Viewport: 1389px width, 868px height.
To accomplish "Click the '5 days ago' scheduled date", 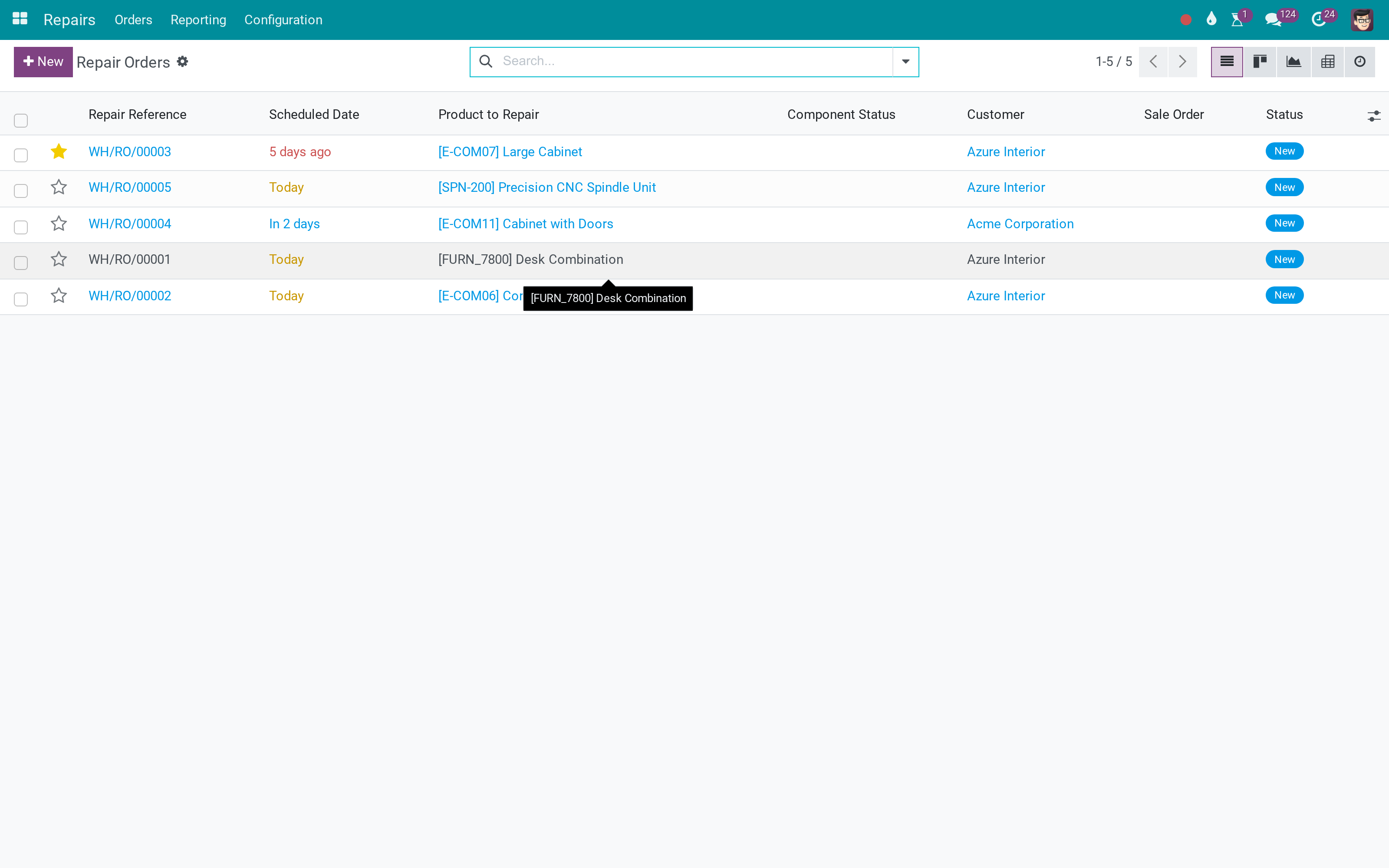I will (300, 151).
